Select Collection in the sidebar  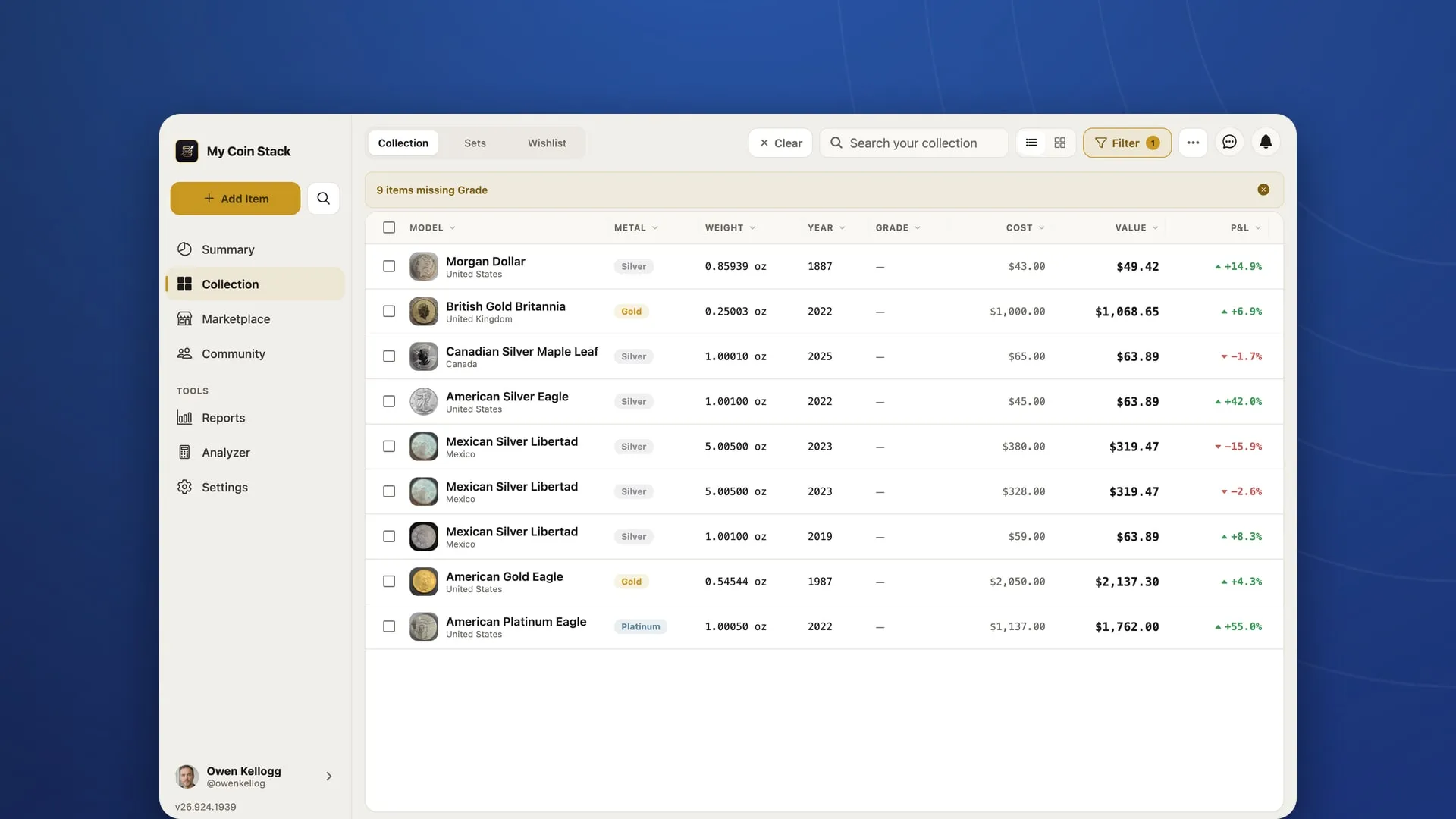point(255,284)
